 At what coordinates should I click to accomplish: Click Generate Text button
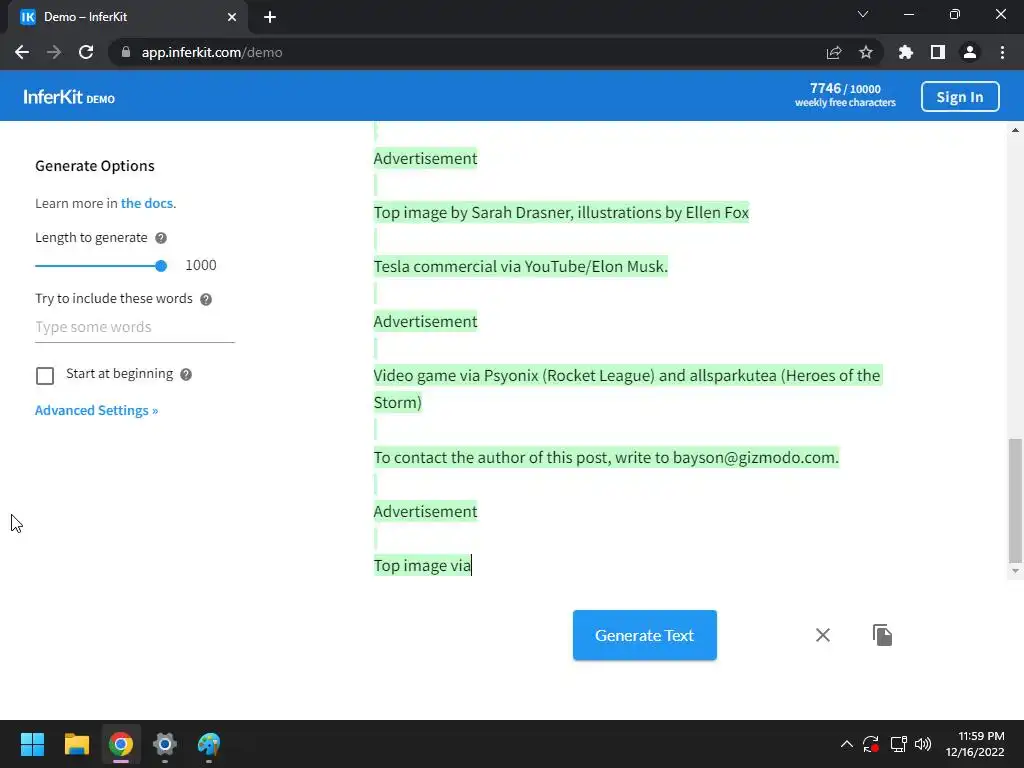click(x=645, y=635)
